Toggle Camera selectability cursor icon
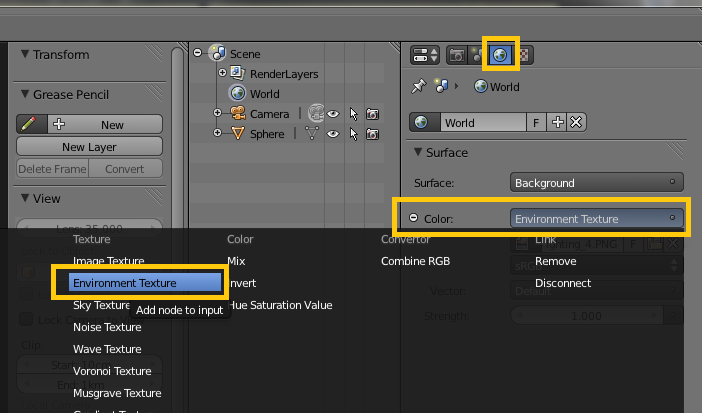The height and width of the screenshot is (413, 702). point(354,114)
